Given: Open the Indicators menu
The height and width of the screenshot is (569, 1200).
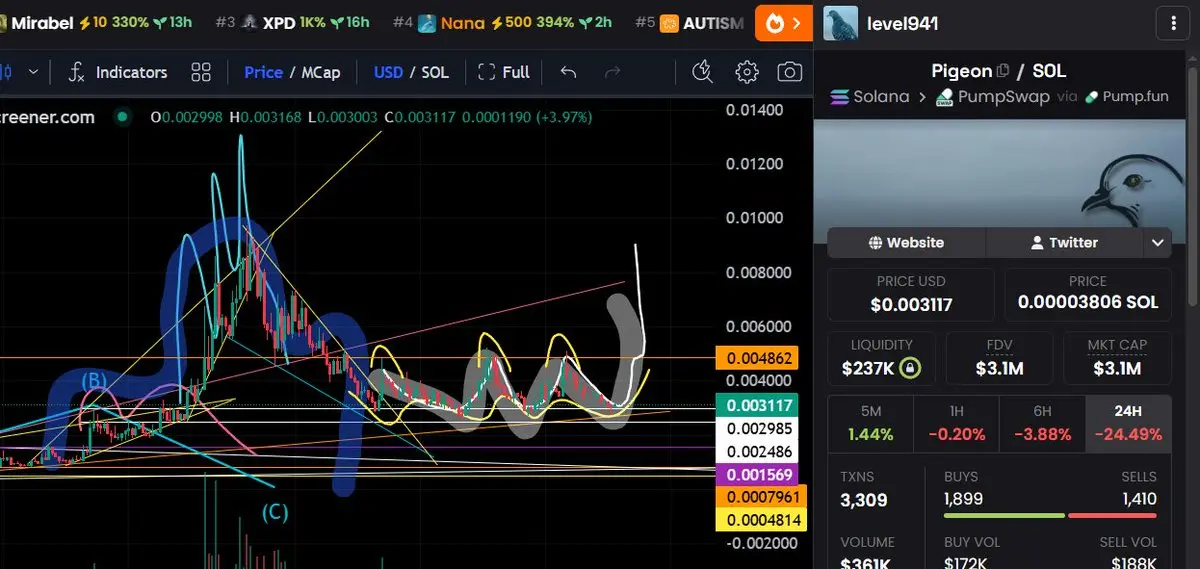Looking at the screenshot, I should tap(118, 72).
